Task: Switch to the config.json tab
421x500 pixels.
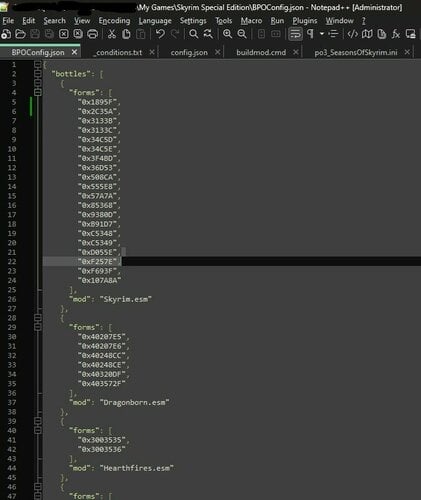Action: click(189, 52)
